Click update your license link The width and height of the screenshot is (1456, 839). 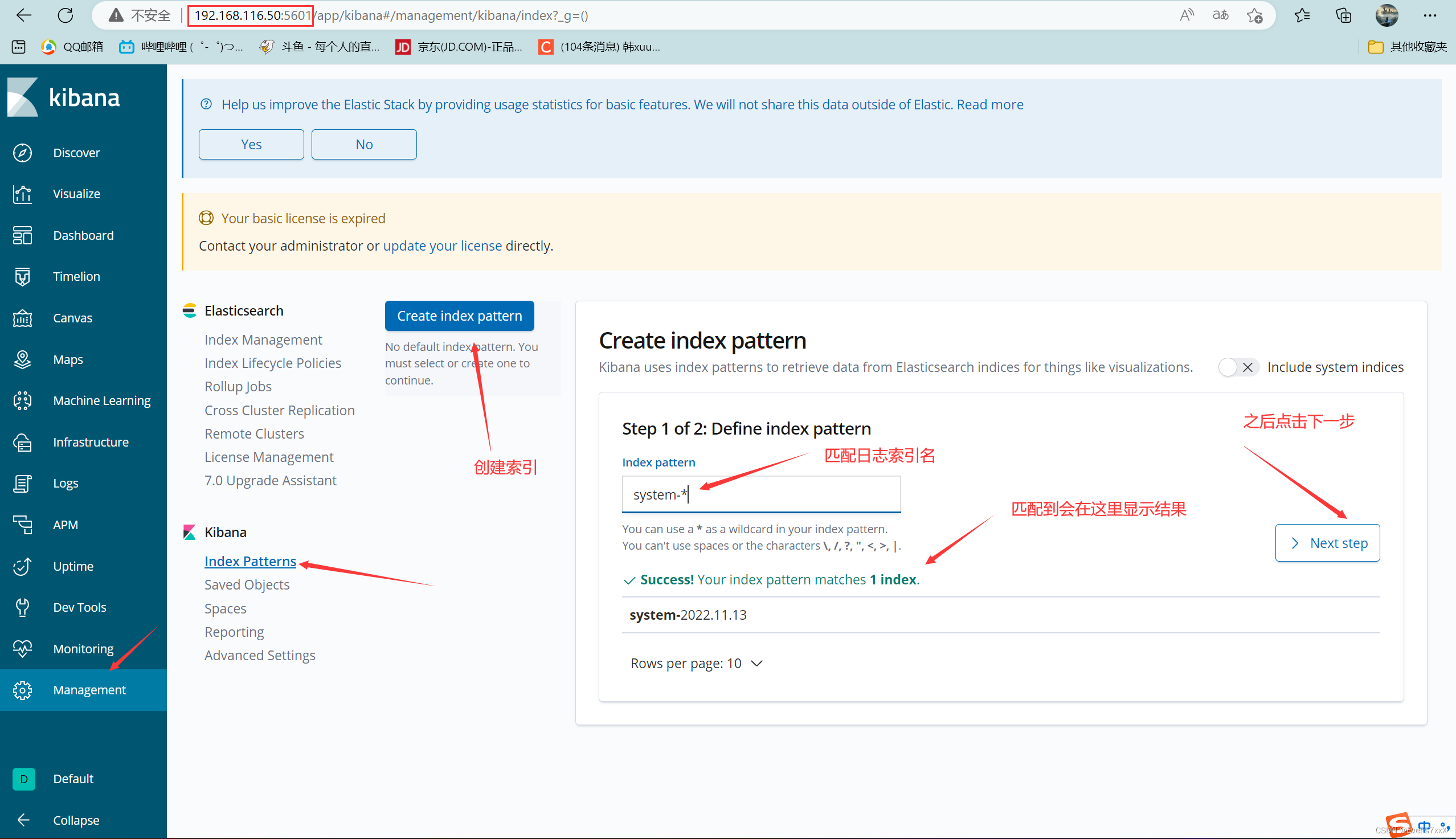coord(442,246)
